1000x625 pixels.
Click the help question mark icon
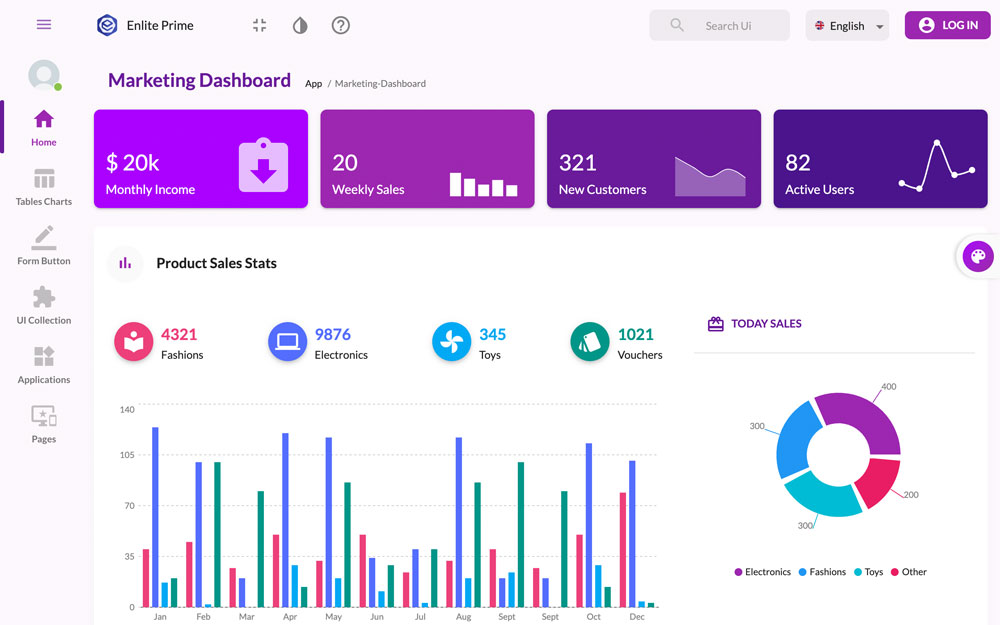tap(341, 25)
